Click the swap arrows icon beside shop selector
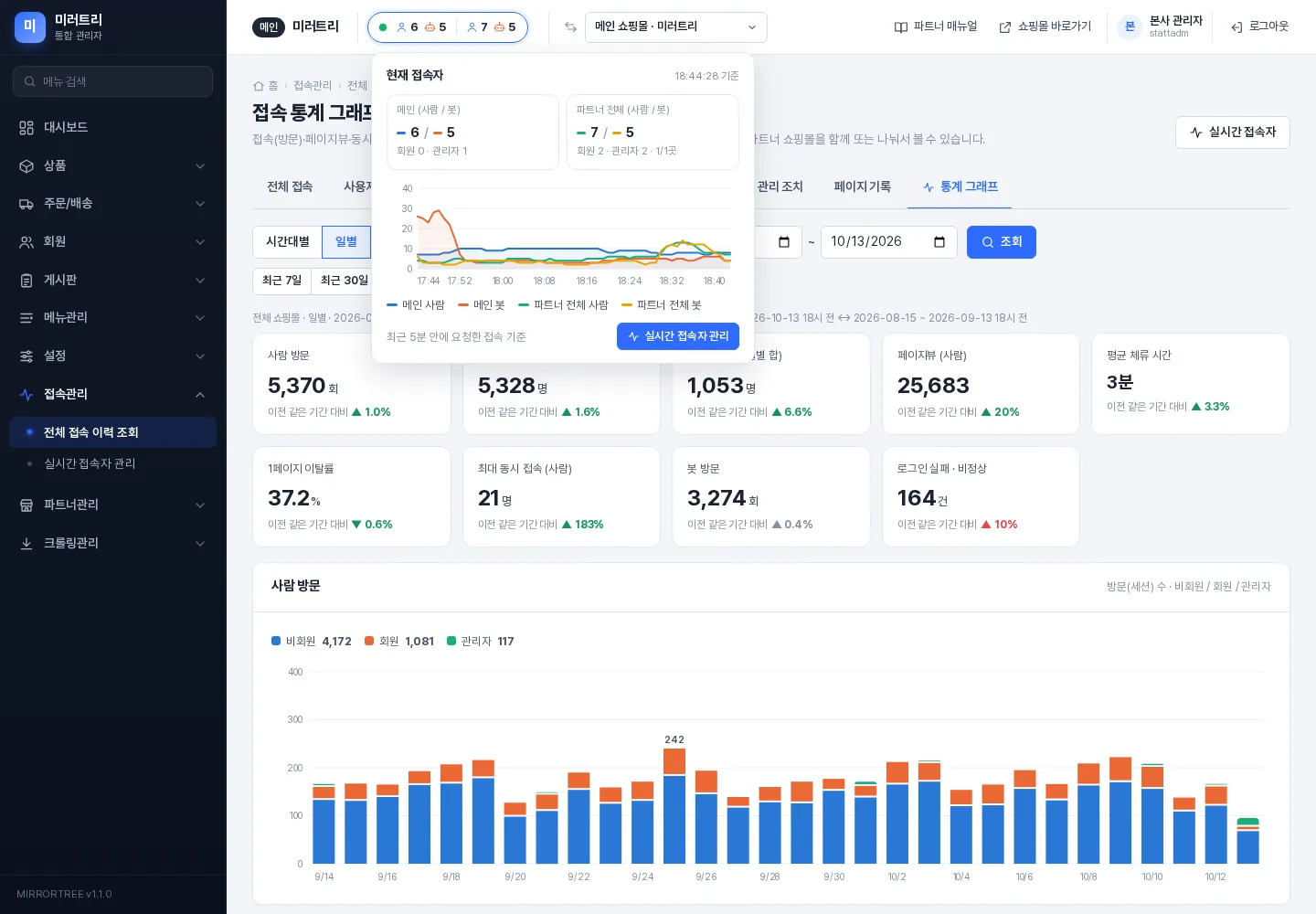The height and width of the screenshot is (914, 1316). pos(570,27)
